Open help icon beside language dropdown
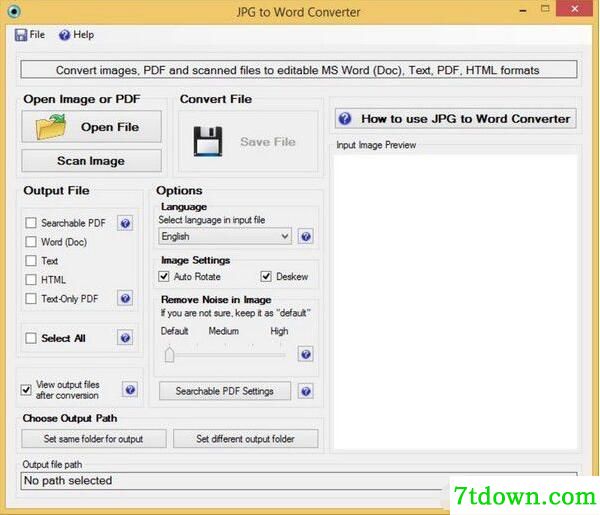The image size is (600, 515). pos(305,236)
